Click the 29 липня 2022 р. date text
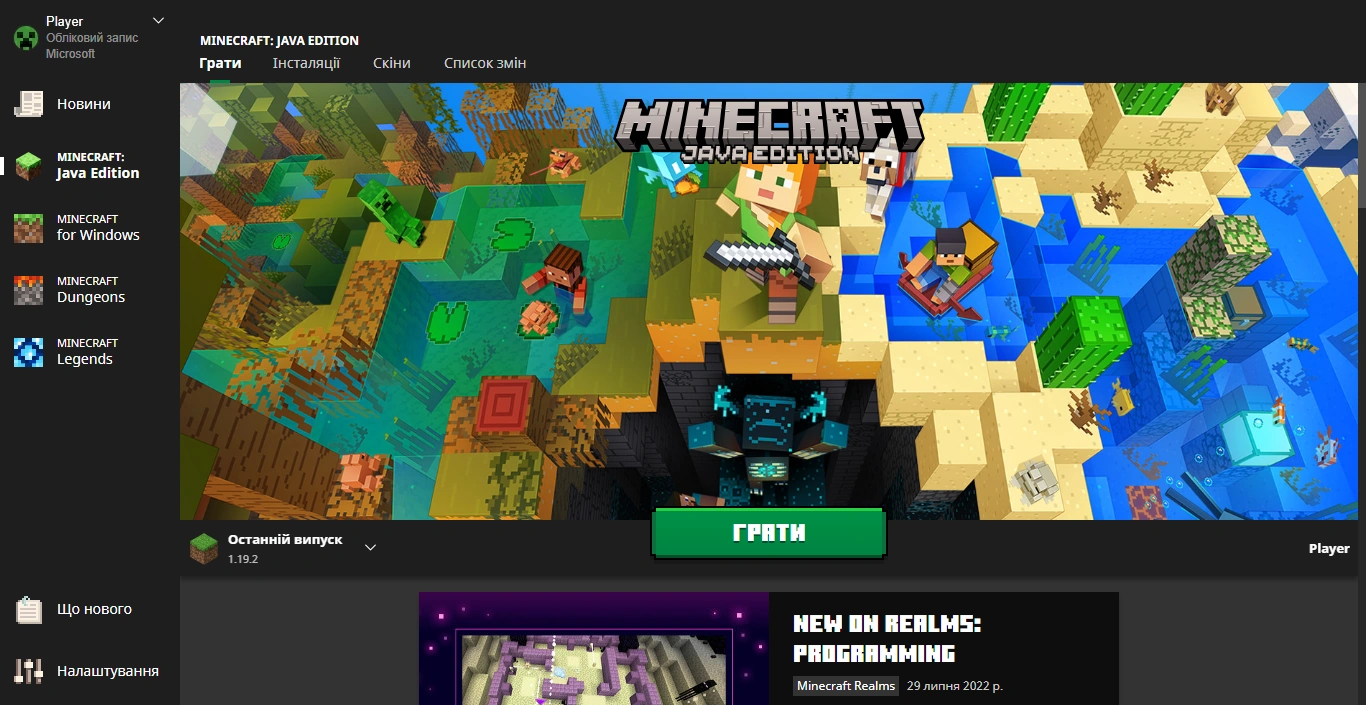Screen dimensions: 1366x705 coord(955,686)
